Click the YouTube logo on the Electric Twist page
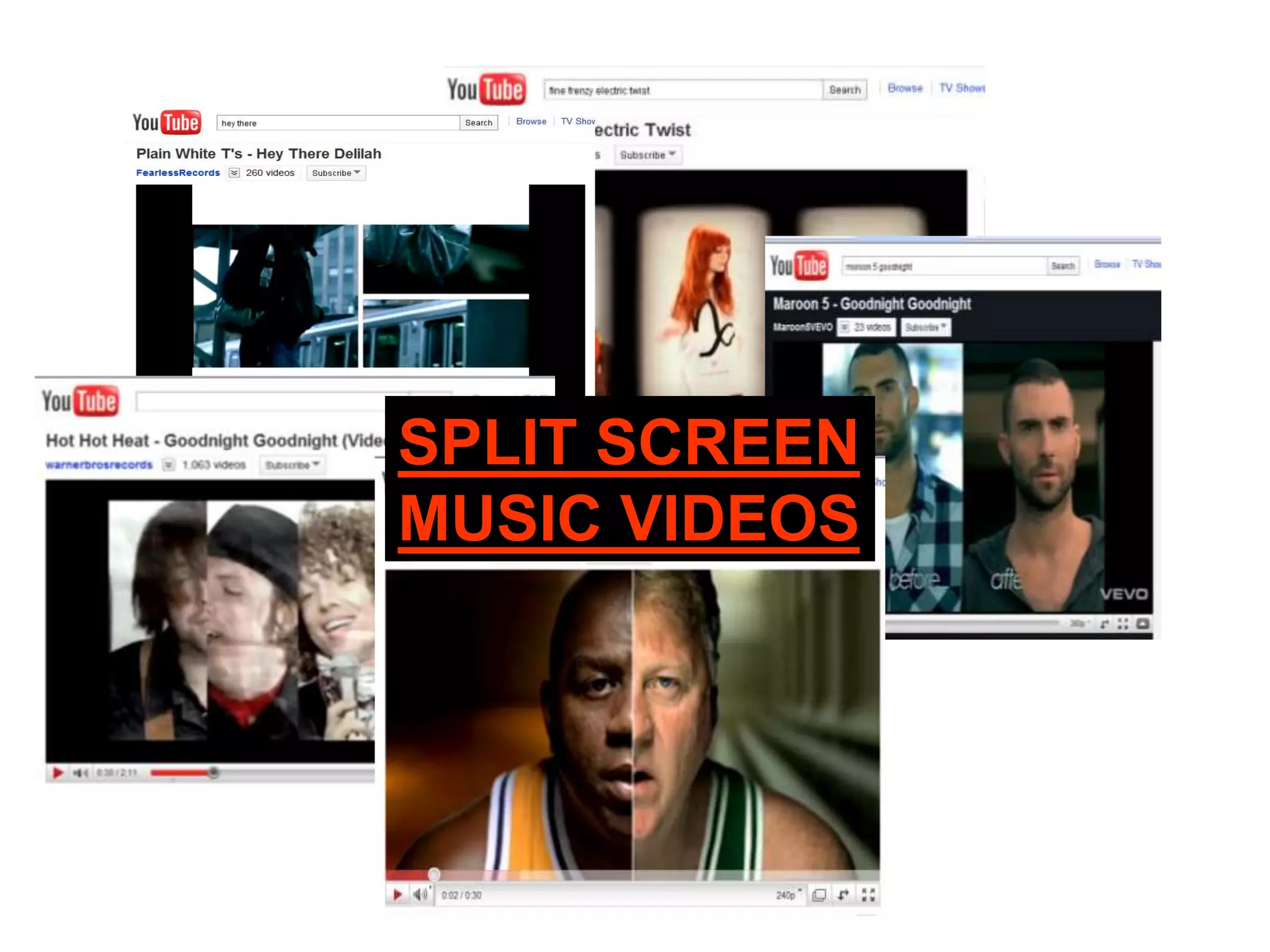The height and width of the screenshot is (952, 1270). pyautogui.click(x=486, y=89)
